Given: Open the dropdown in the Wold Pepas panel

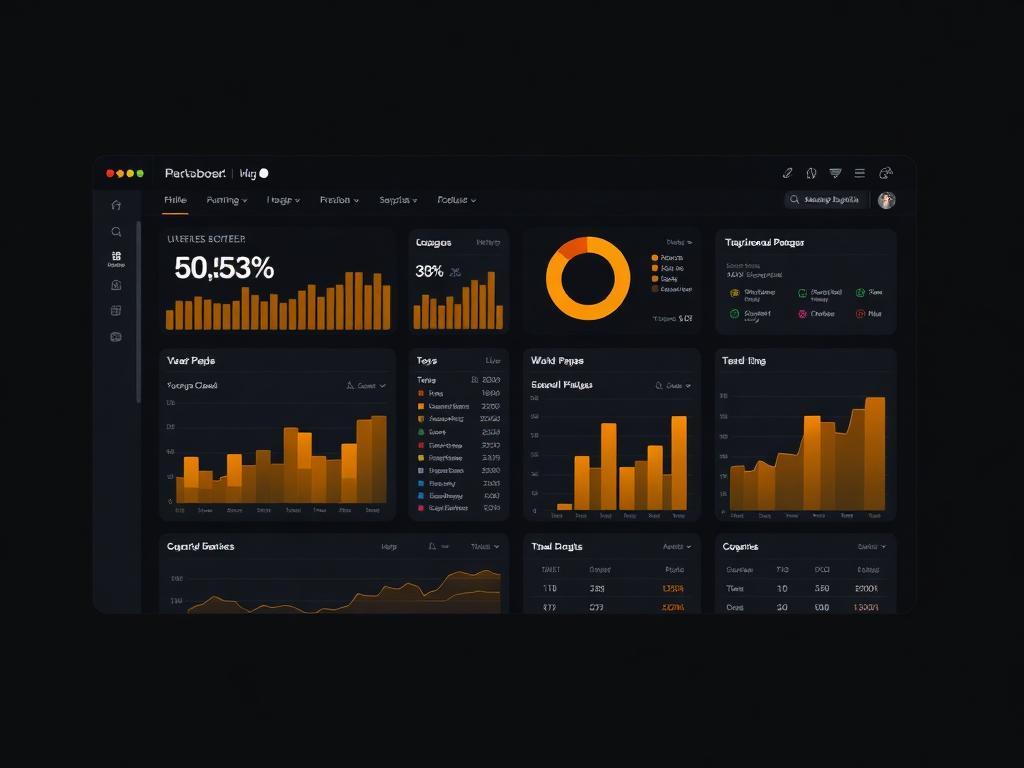Looking at the screenshot, I should point(678,385).
